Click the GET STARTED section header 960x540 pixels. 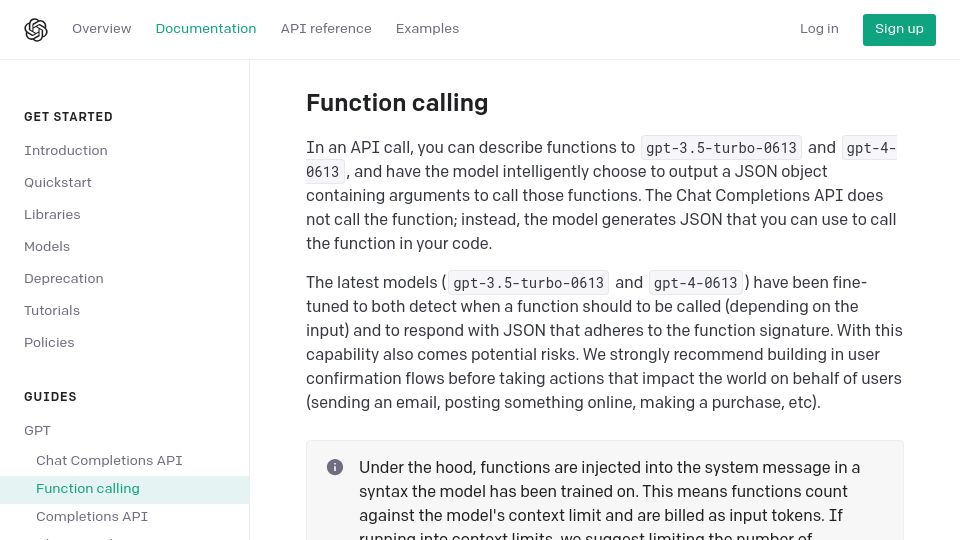click(69, 117)
